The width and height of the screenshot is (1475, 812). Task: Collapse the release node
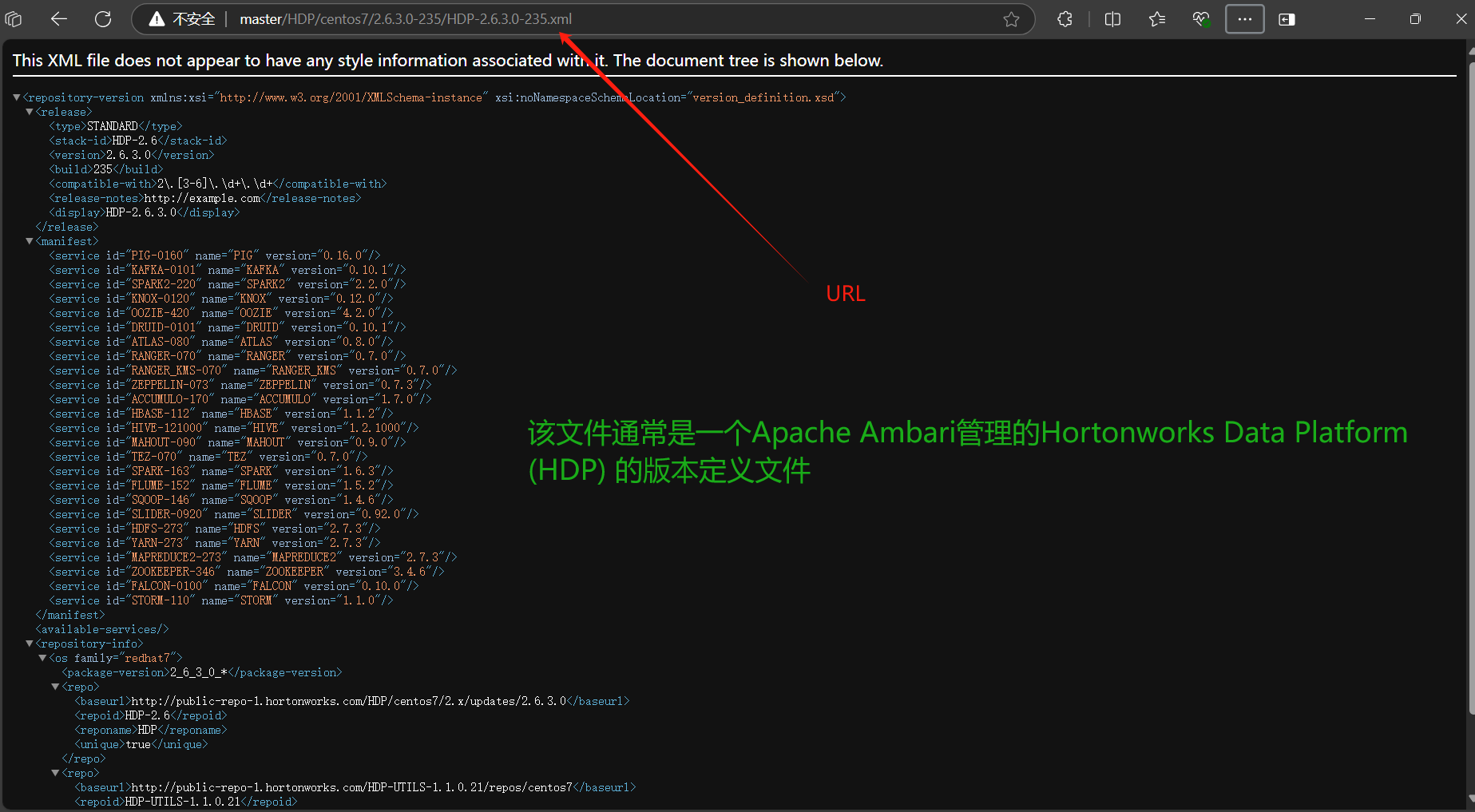point(30,112)
